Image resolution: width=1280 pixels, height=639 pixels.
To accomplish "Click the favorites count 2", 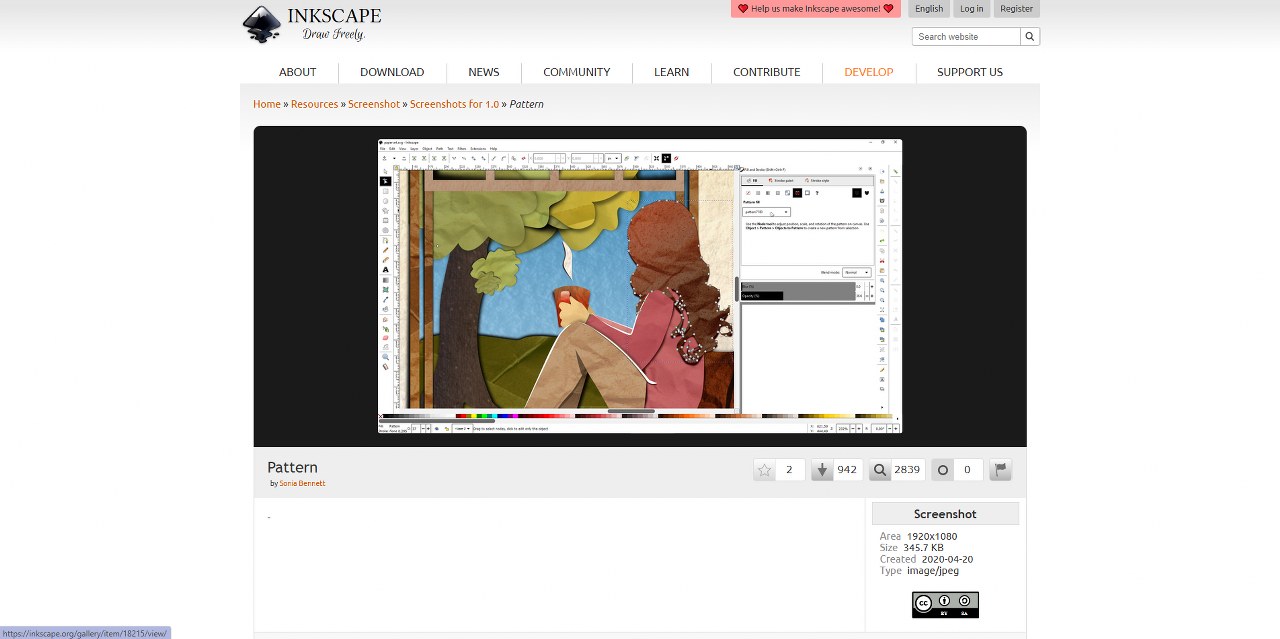I will point(790,470).
